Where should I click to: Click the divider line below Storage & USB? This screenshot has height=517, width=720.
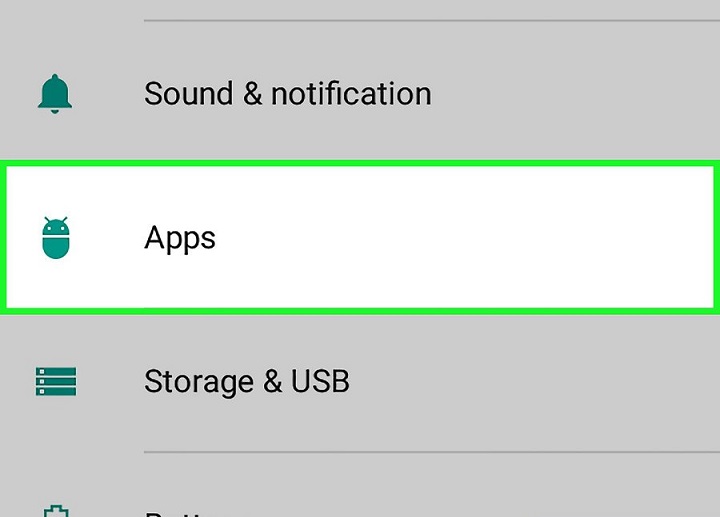[x=432, y=452]
